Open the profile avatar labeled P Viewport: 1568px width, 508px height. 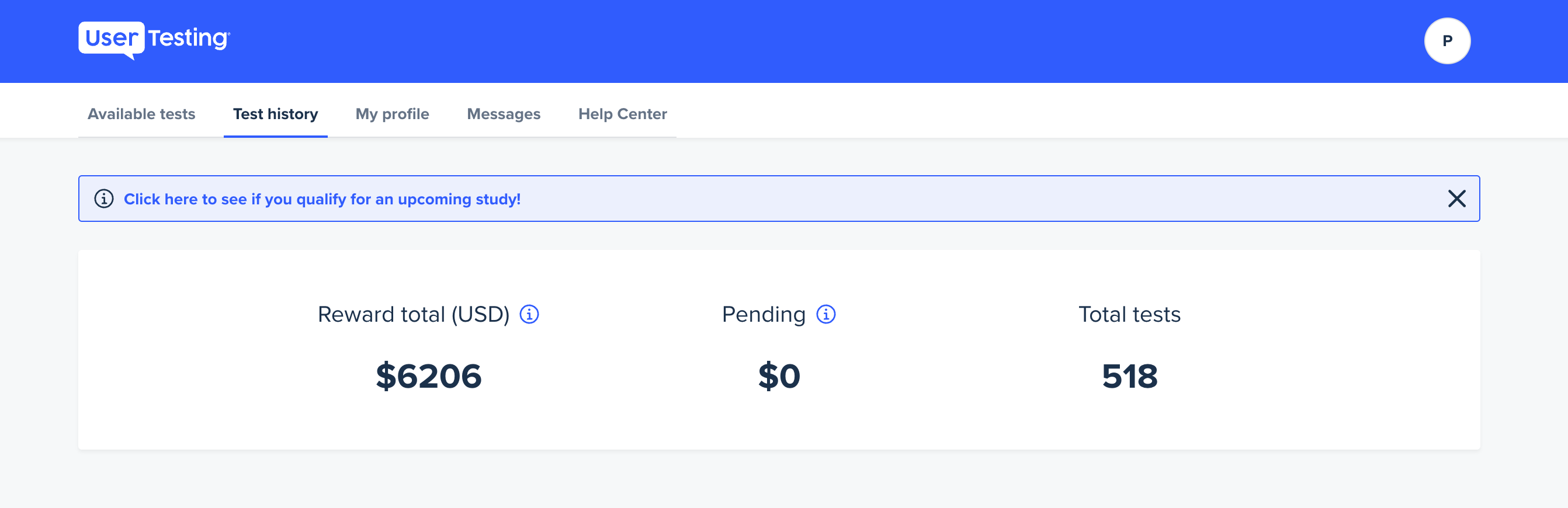[x=1447, y=41]
